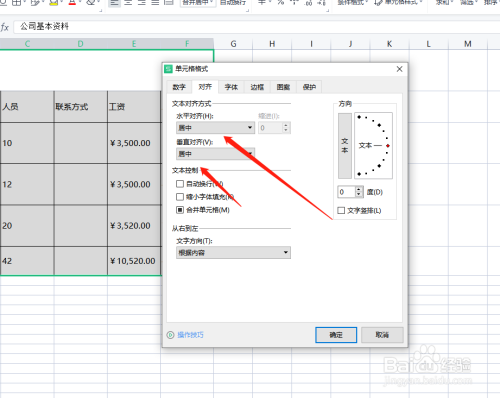This screenshot has height=398, width=500.
Task: Open the 水平对齐 dropdown
Action: (215, 128)
